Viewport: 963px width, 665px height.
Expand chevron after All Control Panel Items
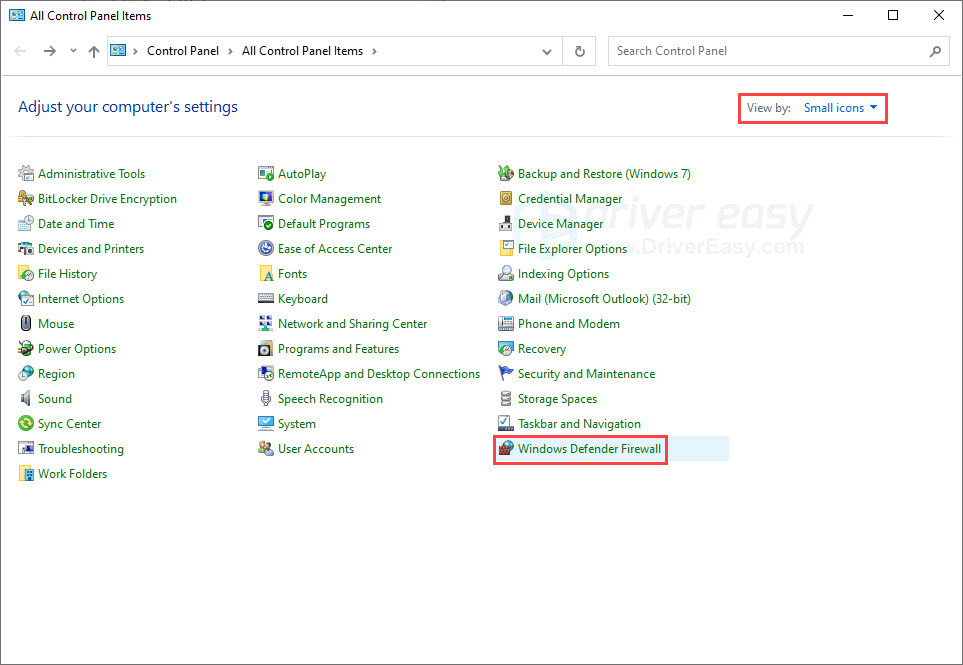coord(374,51)
